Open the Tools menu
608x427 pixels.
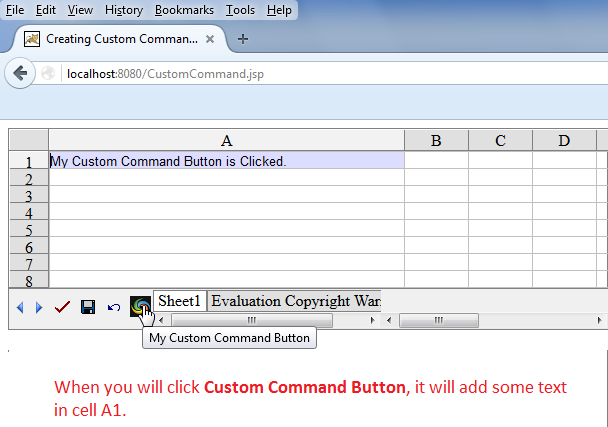coord(240,10)
